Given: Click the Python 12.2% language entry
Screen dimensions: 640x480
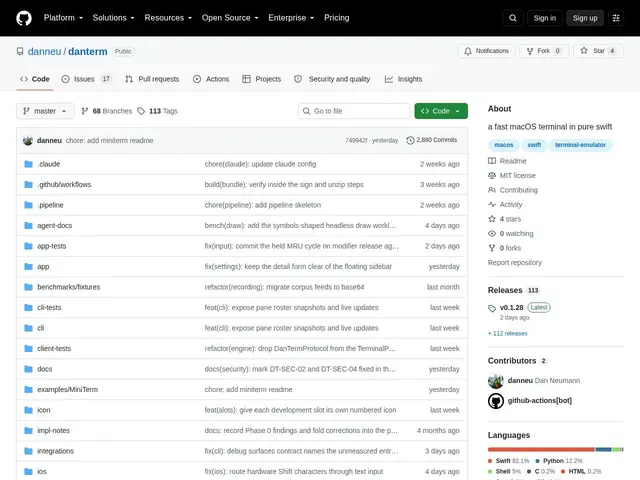Looking at the screenshot, I should pos(559,461).
